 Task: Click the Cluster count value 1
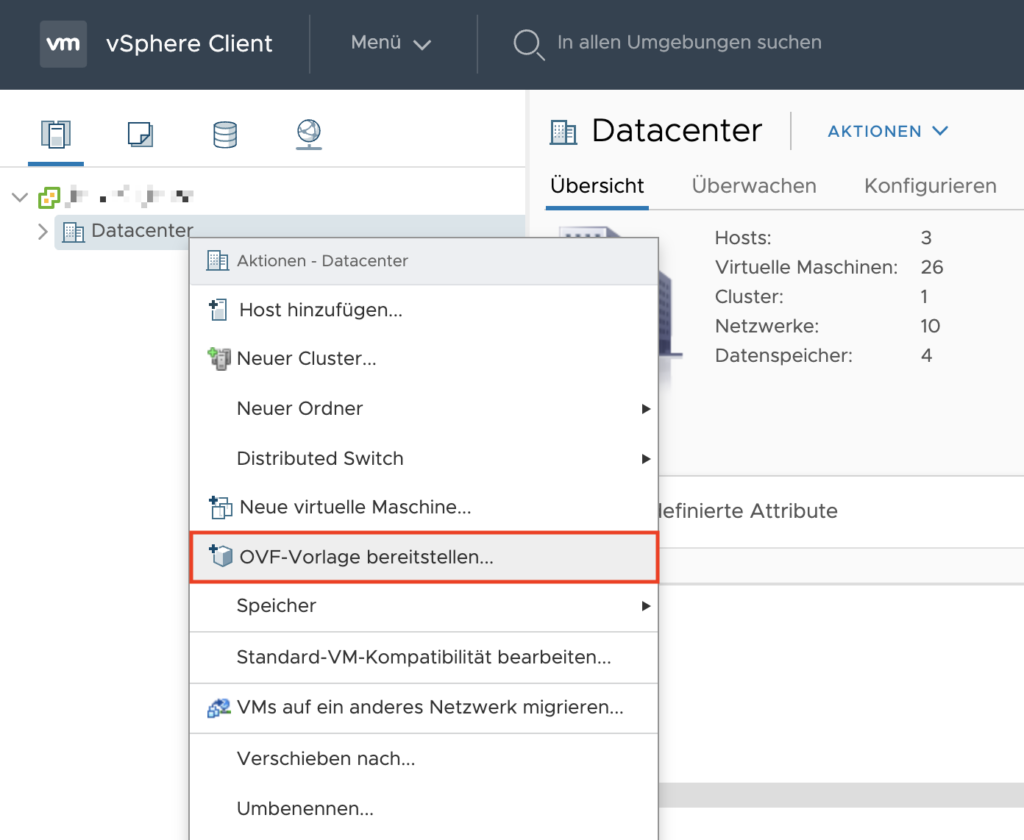tap(924, 297)
